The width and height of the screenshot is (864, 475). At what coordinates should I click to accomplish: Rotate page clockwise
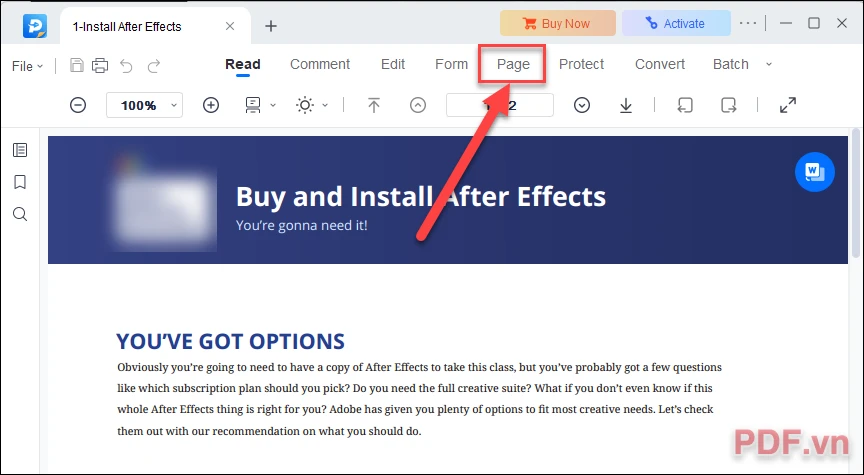point(728,105)
